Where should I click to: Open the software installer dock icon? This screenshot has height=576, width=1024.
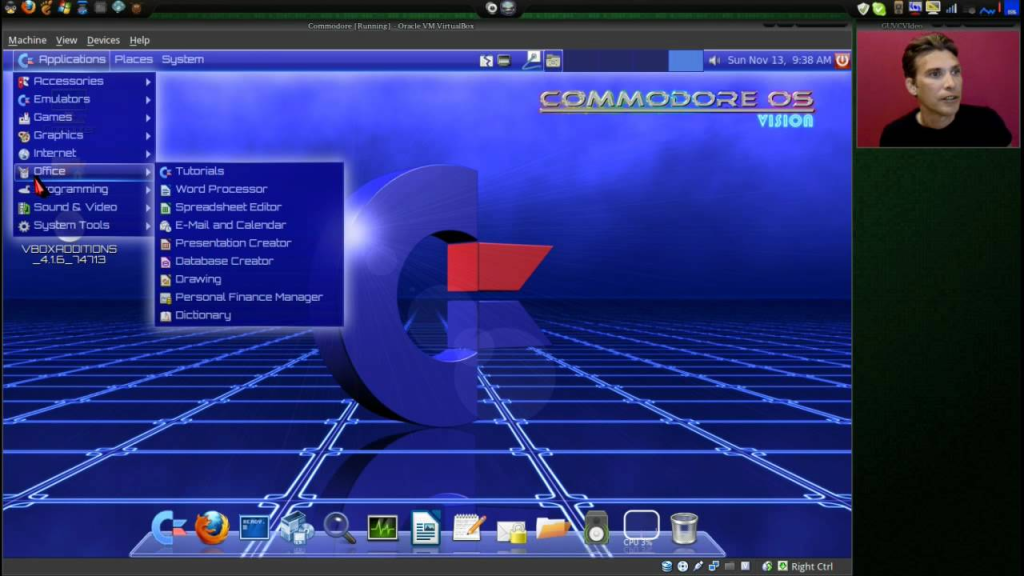point(296,528)
